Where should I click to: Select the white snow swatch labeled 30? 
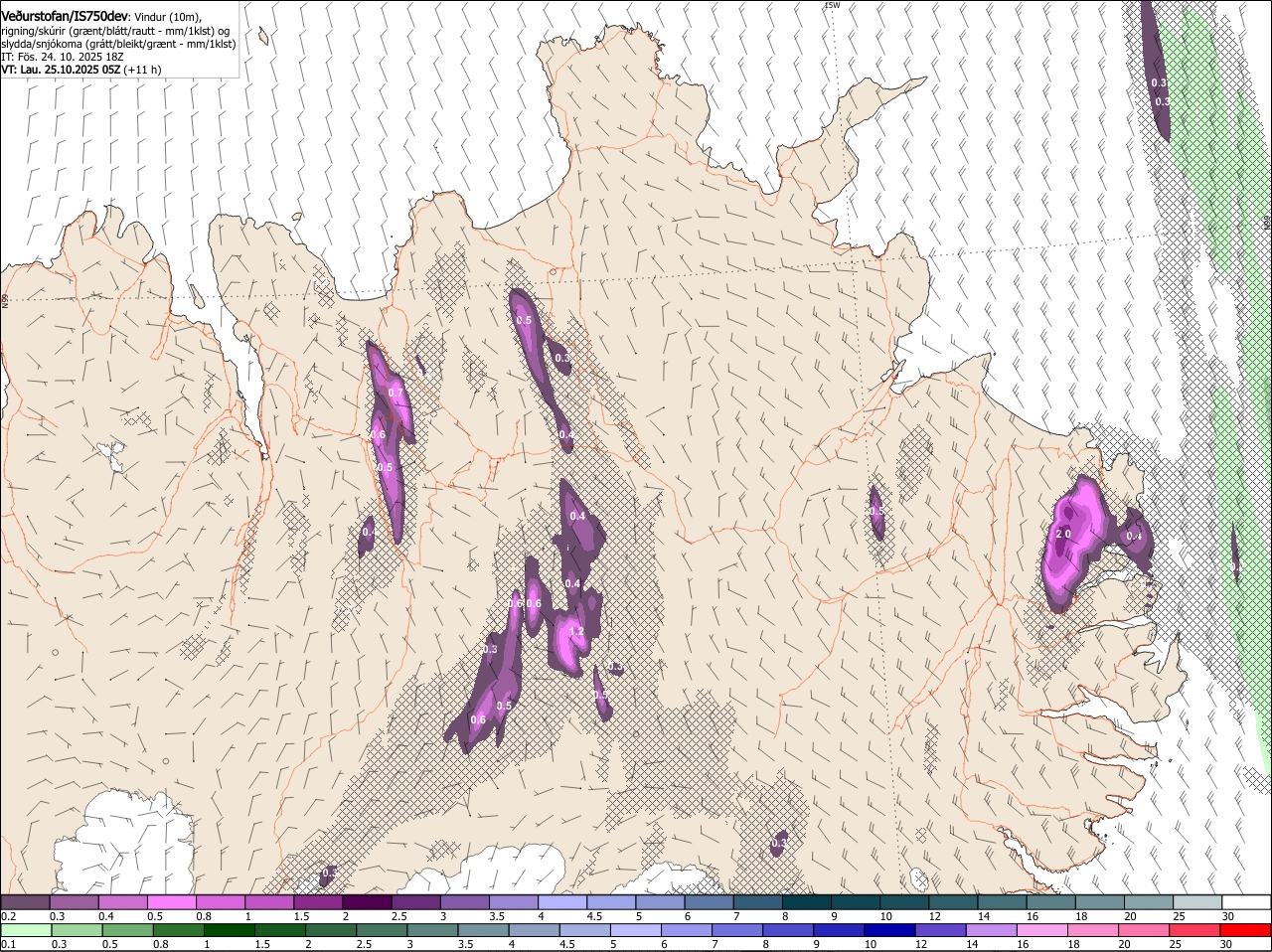click(1246, 901)
